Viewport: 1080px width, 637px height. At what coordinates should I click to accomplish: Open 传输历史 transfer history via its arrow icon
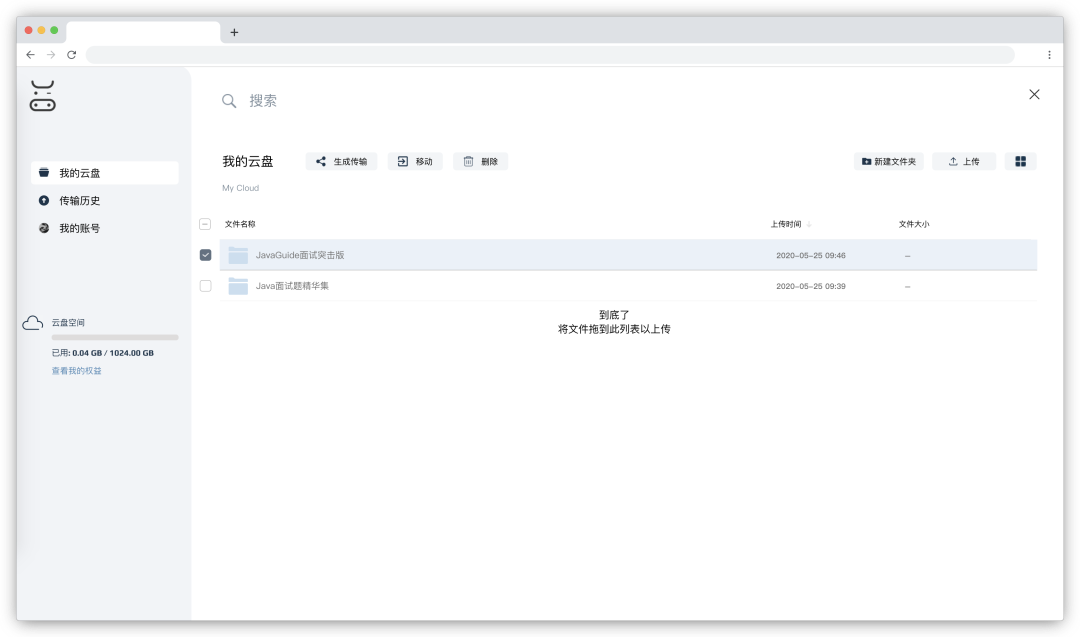pos(42,200)
